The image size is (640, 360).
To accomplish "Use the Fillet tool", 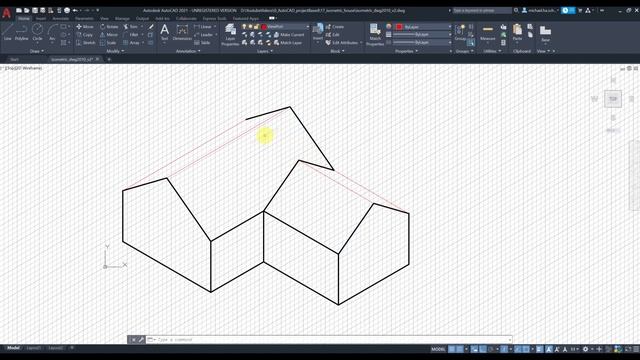I will tap(131, 35).
